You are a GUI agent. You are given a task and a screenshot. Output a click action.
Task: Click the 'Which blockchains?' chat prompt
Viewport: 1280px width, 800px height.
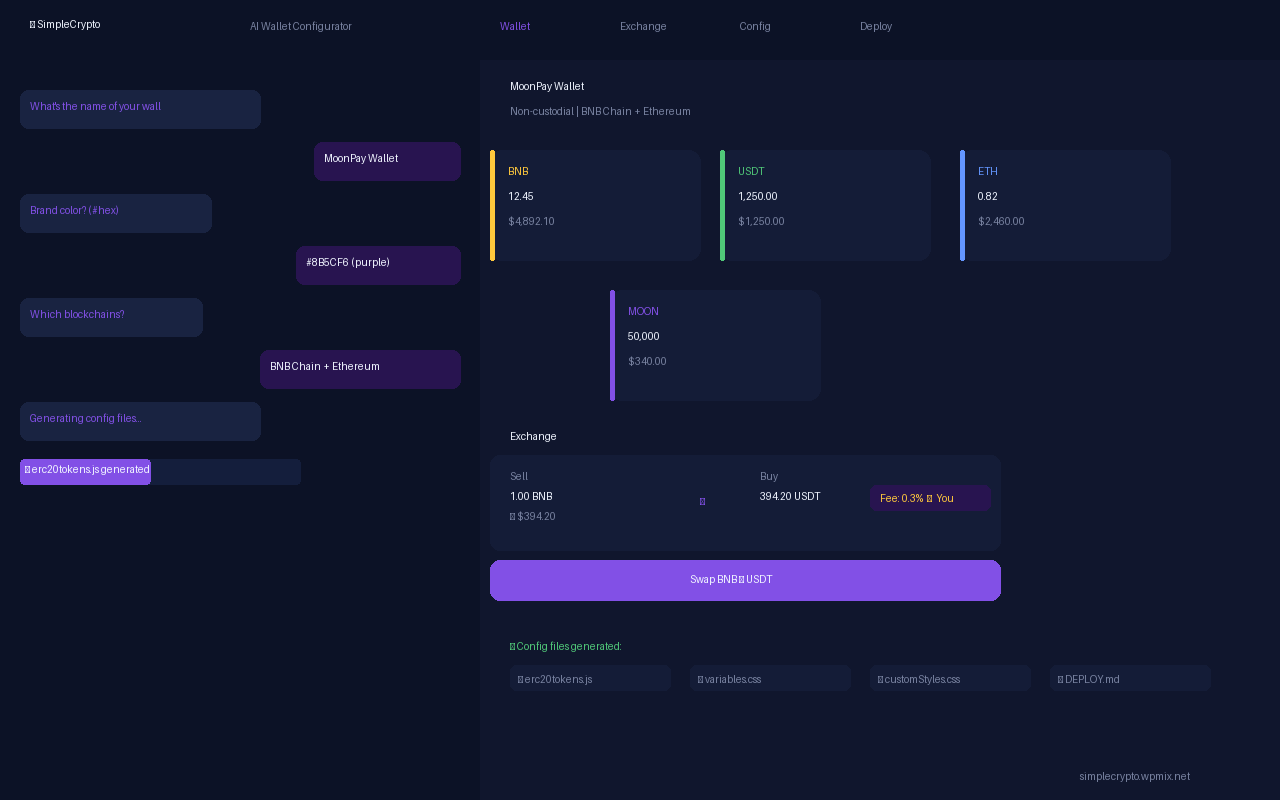pyautogui.click(x=111, y=317)
